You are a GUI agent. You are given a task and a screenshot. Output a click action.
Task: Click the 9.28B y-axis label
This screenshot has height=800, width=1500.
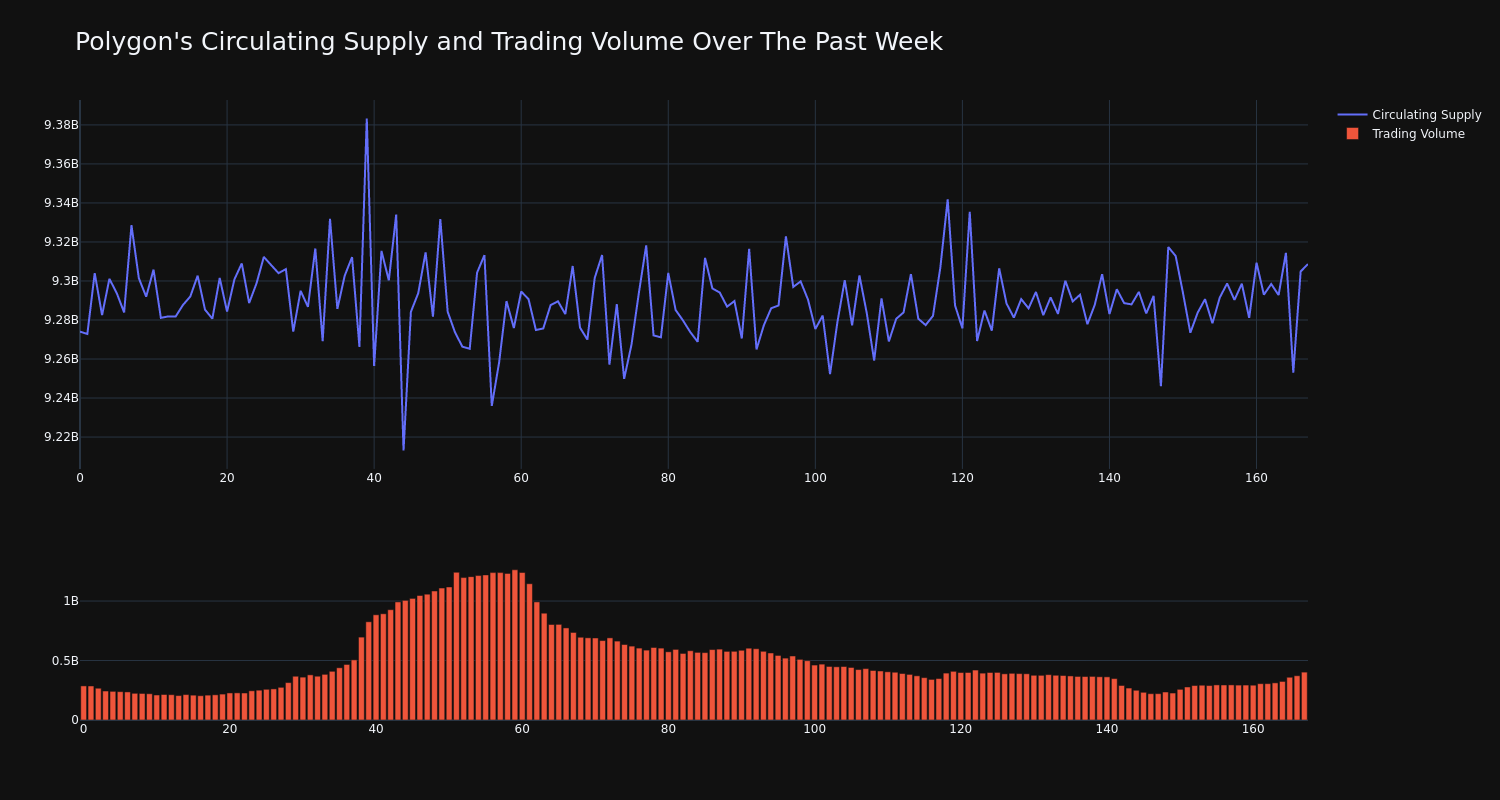click(x=61, y=320)
